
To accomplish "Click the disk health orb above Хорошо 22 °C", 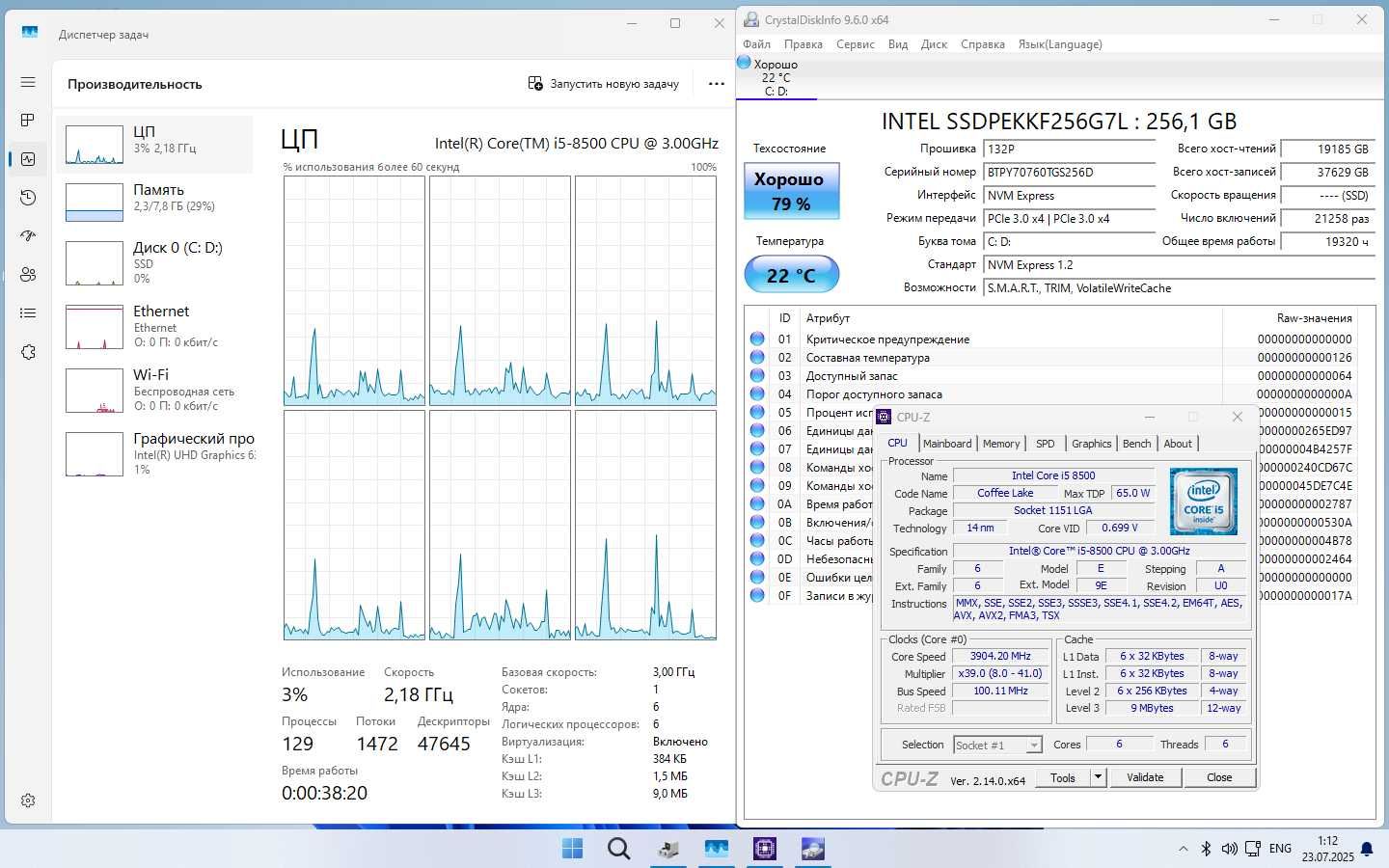I will point(744,63).
